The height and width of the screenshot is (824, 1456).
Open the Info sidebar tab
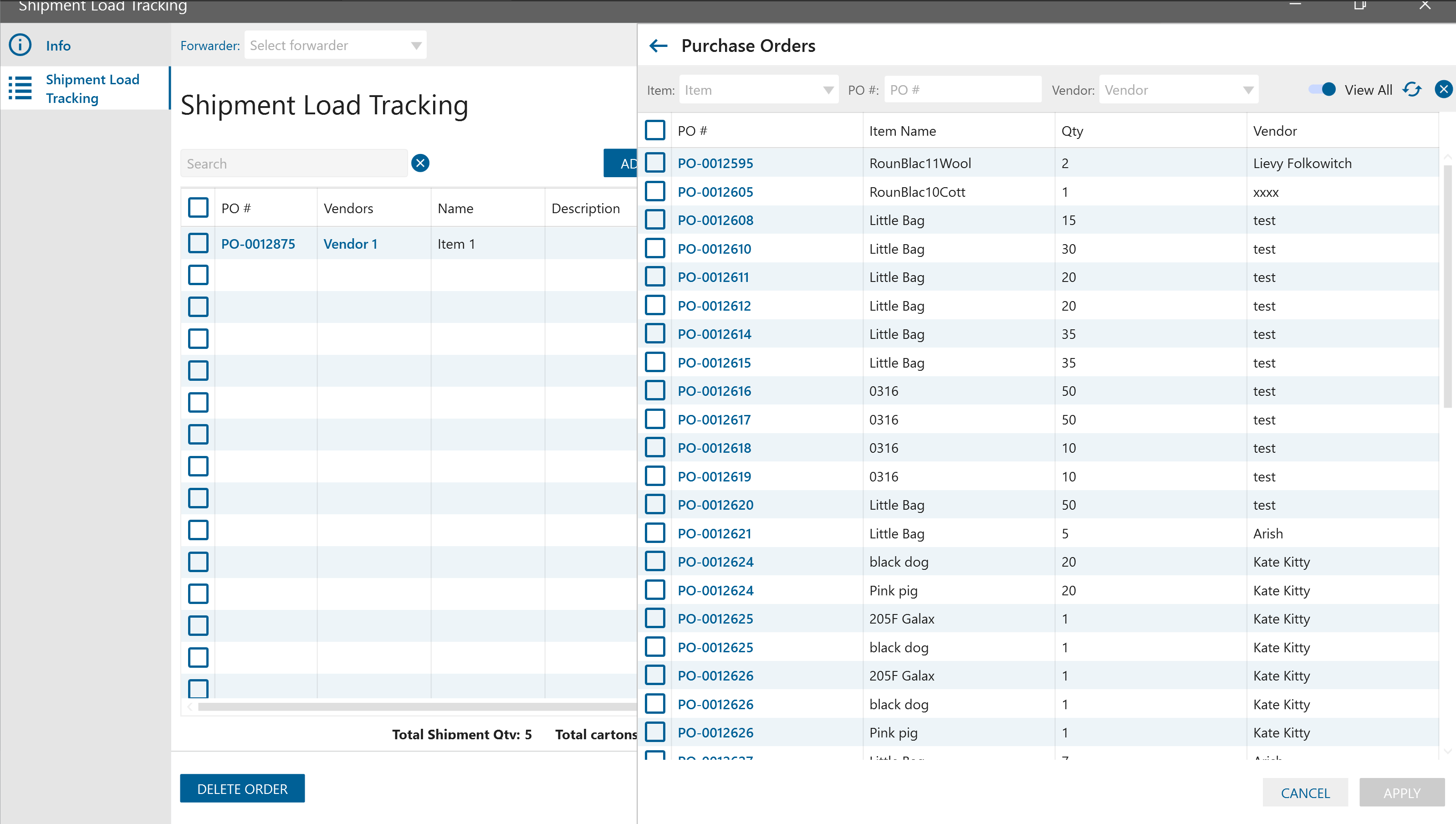[58, 46]
